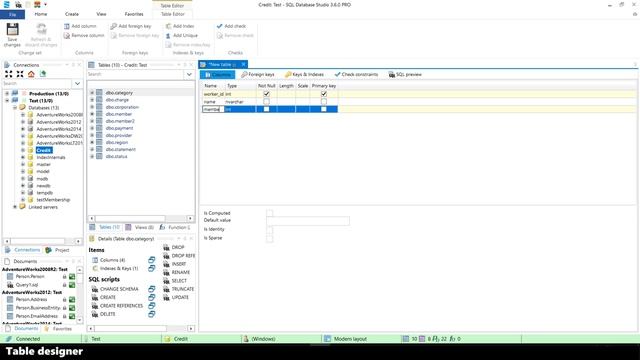Click the UPDATE SQL script icon
Screen dimensions: 640x360
pos(166,298)
